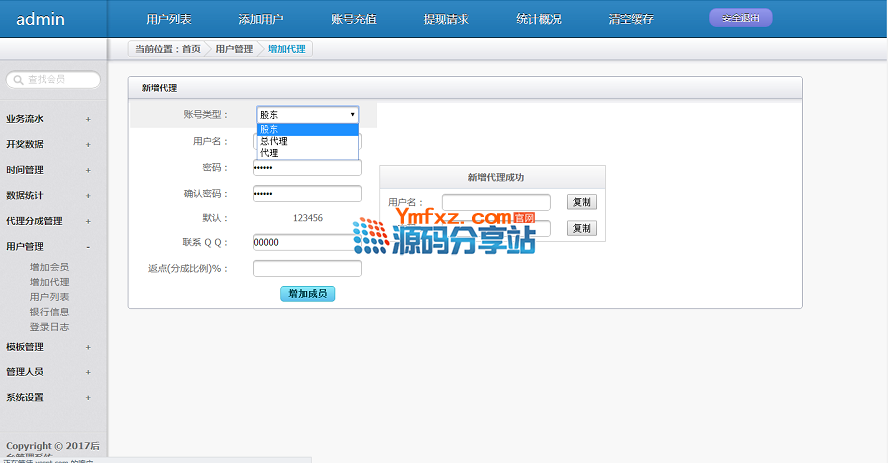Open the 账号类型 dropdown arrow
This screenshot has width=888, height=463.
click(352, 115)
